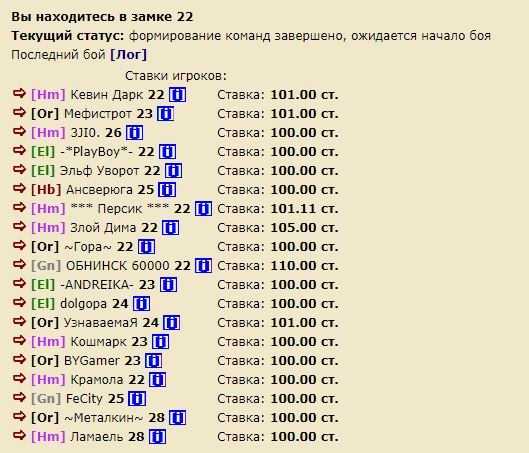The image size is (529, 453).
Task: Open info icon next to Кевин Дарк
Action: tap(177, 95)
